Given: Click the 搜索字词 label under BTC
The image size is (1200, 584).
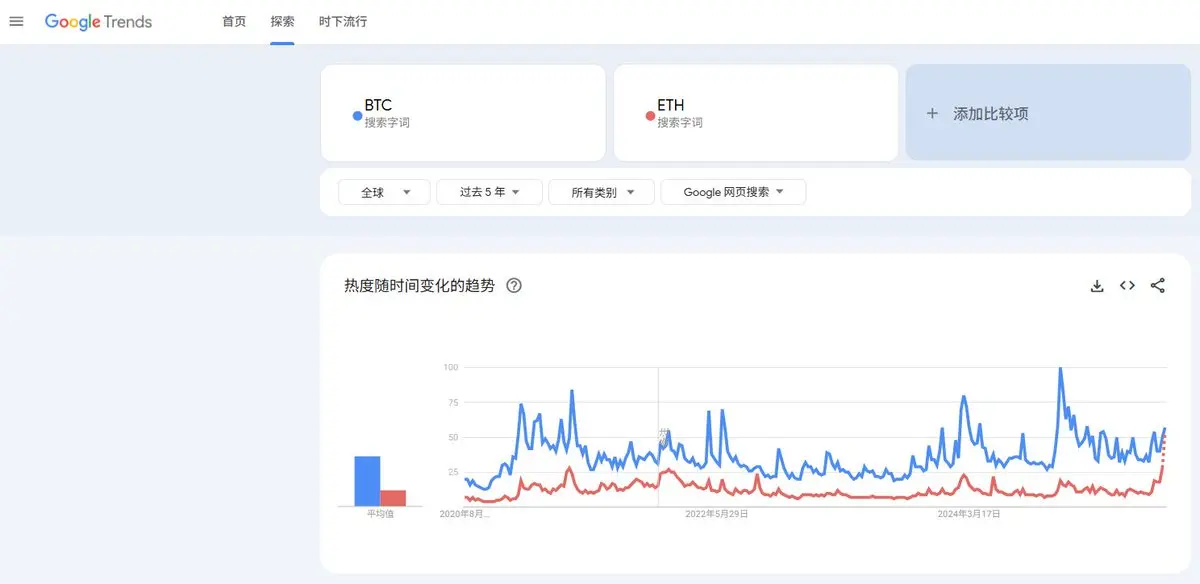Looking at the screenshot, I should [387, 123].
